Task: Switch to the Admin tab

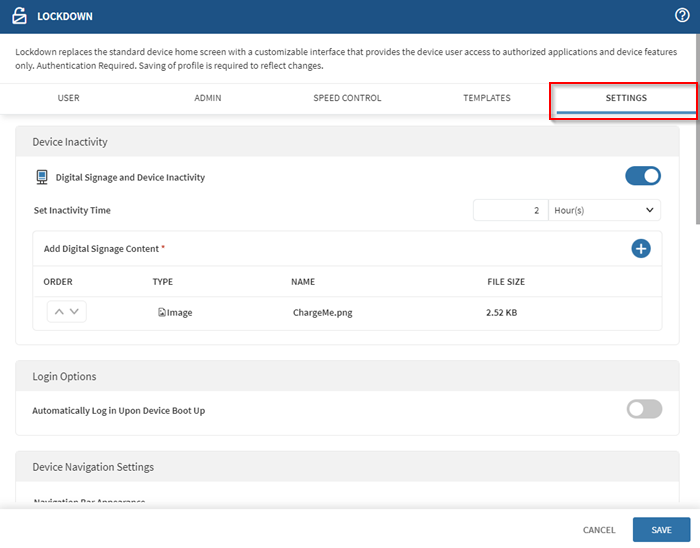Action: [x=207, y=98]
